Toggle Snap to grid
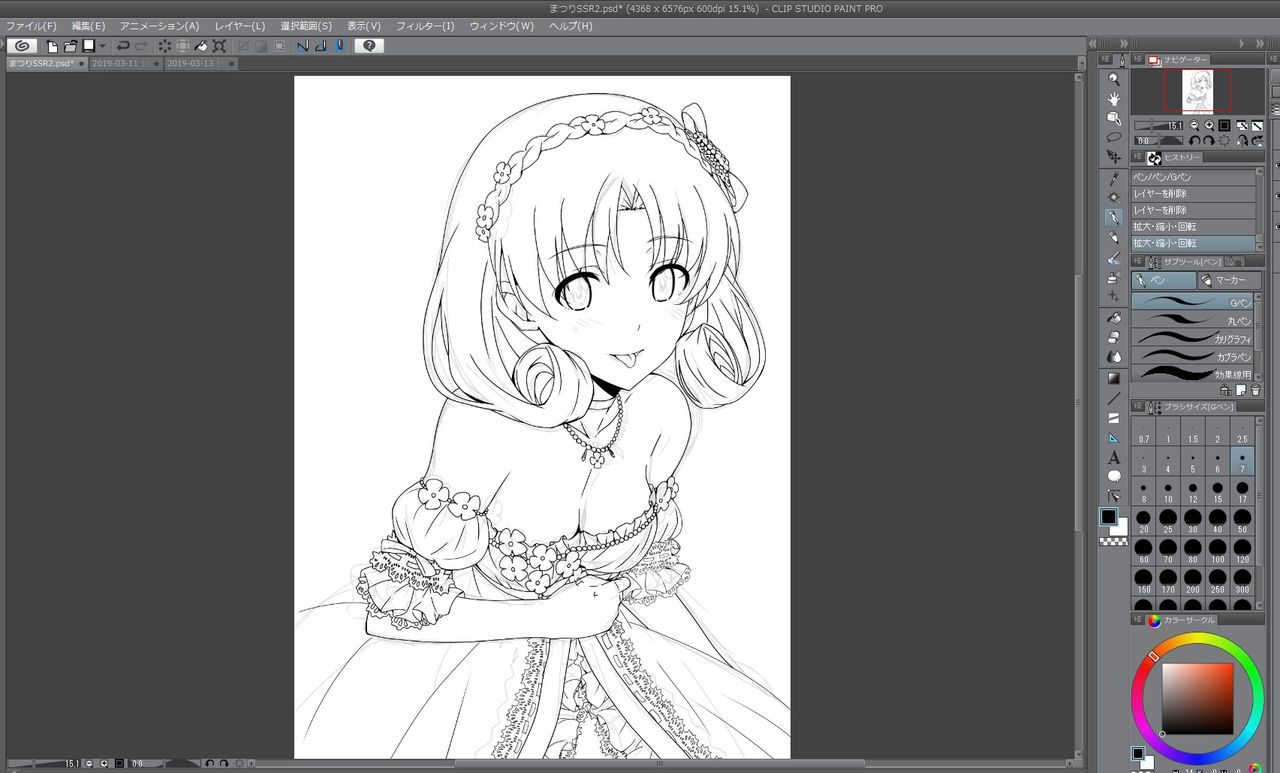The width and height of the screenshot is (1280, 773). [x=339, y=46]
